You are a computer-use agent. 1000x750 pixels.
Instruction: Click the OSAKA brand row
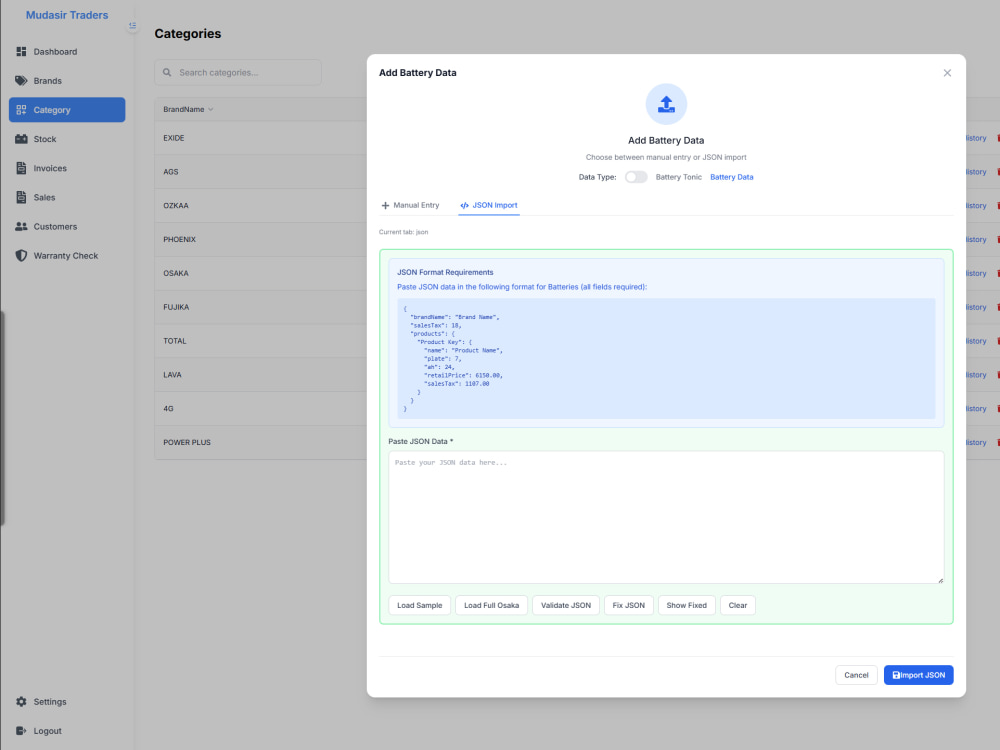(260, 274)
